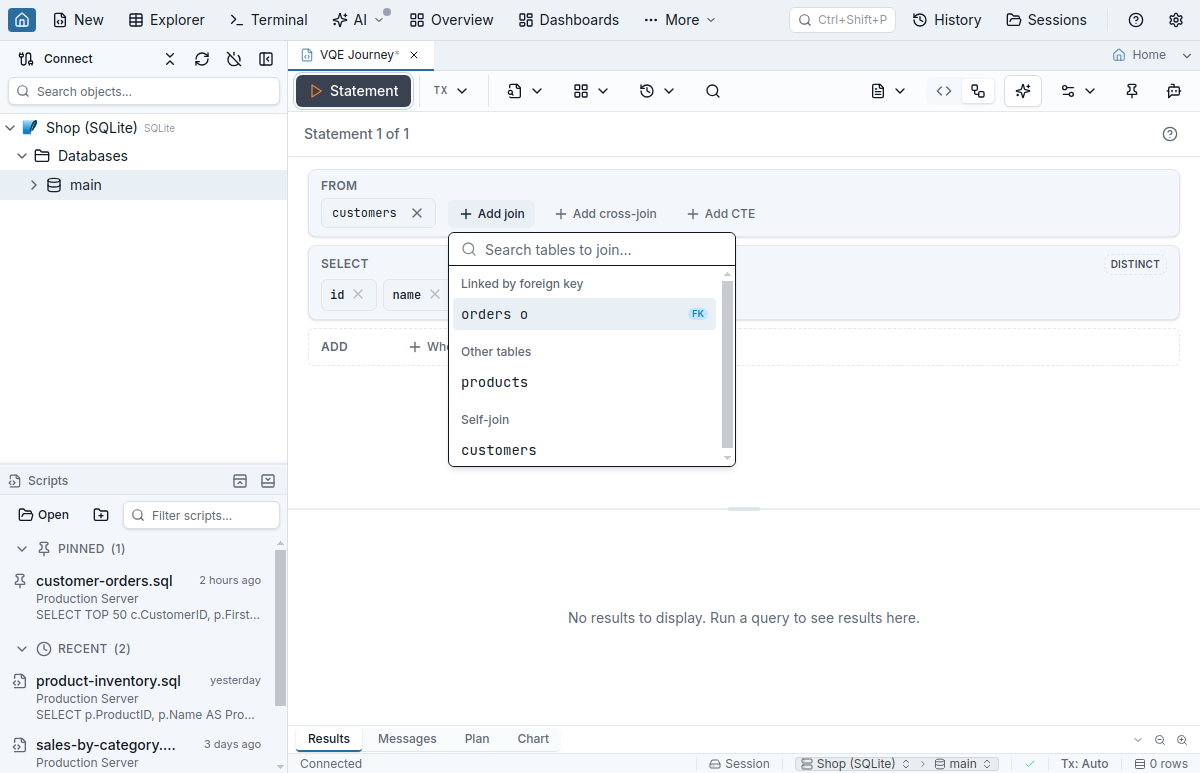
Task: Switch to the Plan tab
Action: (x=477, y=739)
